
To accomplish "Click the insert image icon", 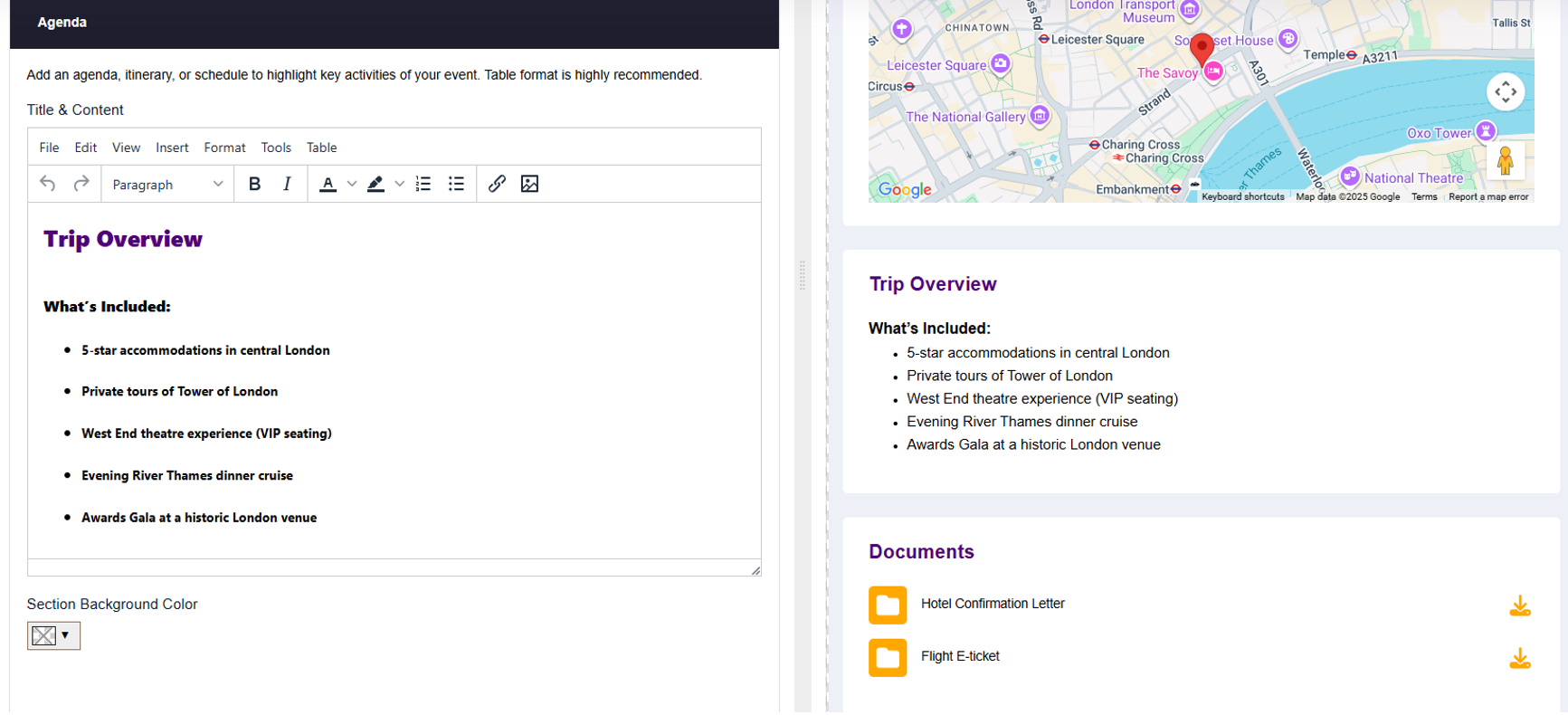I will click(529, 184).
